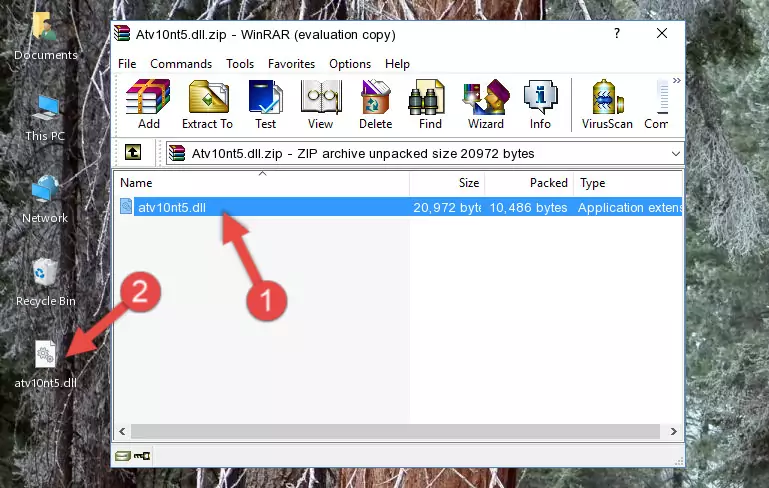Expand the archive path dropdown
This screenshot has height=488, width=769.
coord(676,154)
